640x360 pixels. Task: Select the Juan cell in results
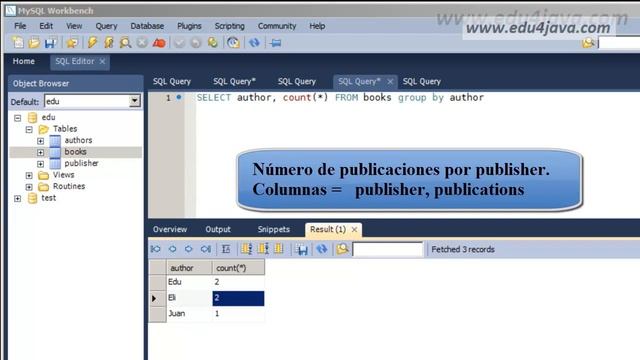pyautogui.click(x=189, y=313)
